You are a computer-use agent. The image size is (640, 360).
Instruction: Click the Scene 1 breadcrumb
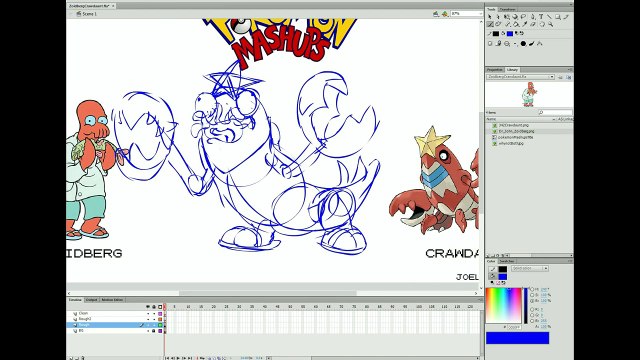[89, 13]
